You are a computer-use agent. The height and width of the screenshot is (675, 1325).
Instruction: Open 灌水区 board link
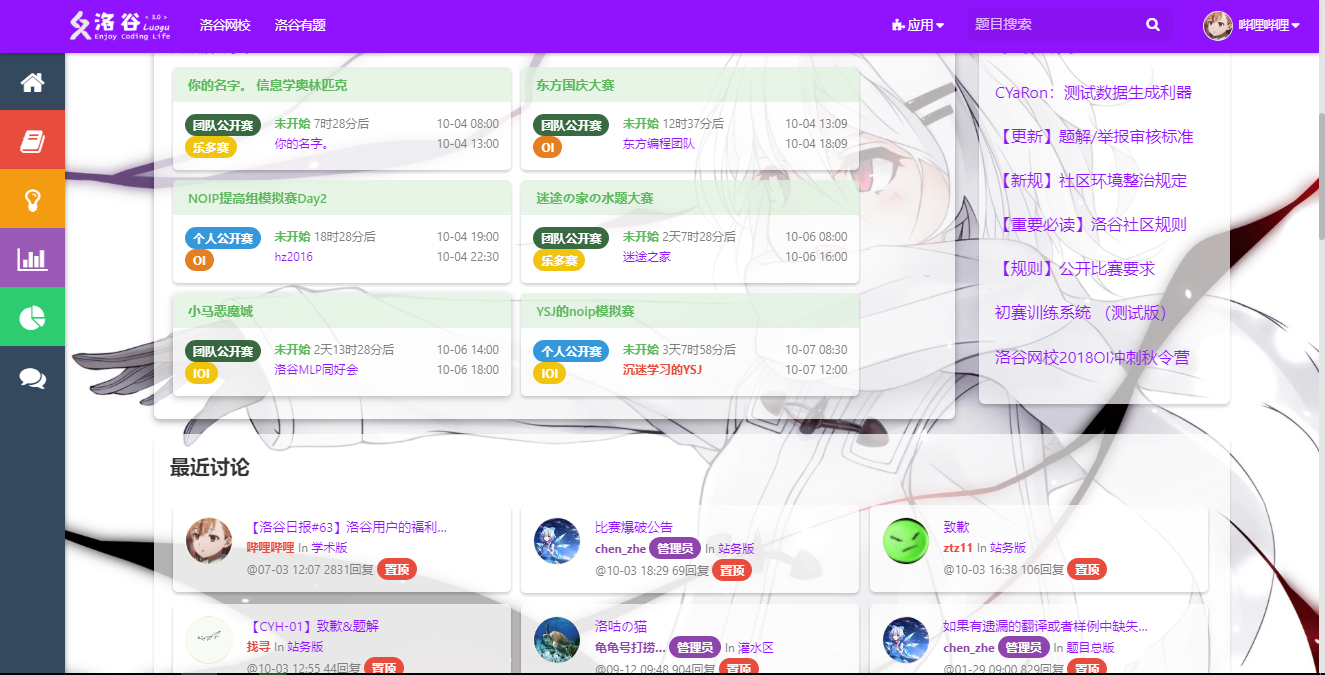(x=756, y=647)
